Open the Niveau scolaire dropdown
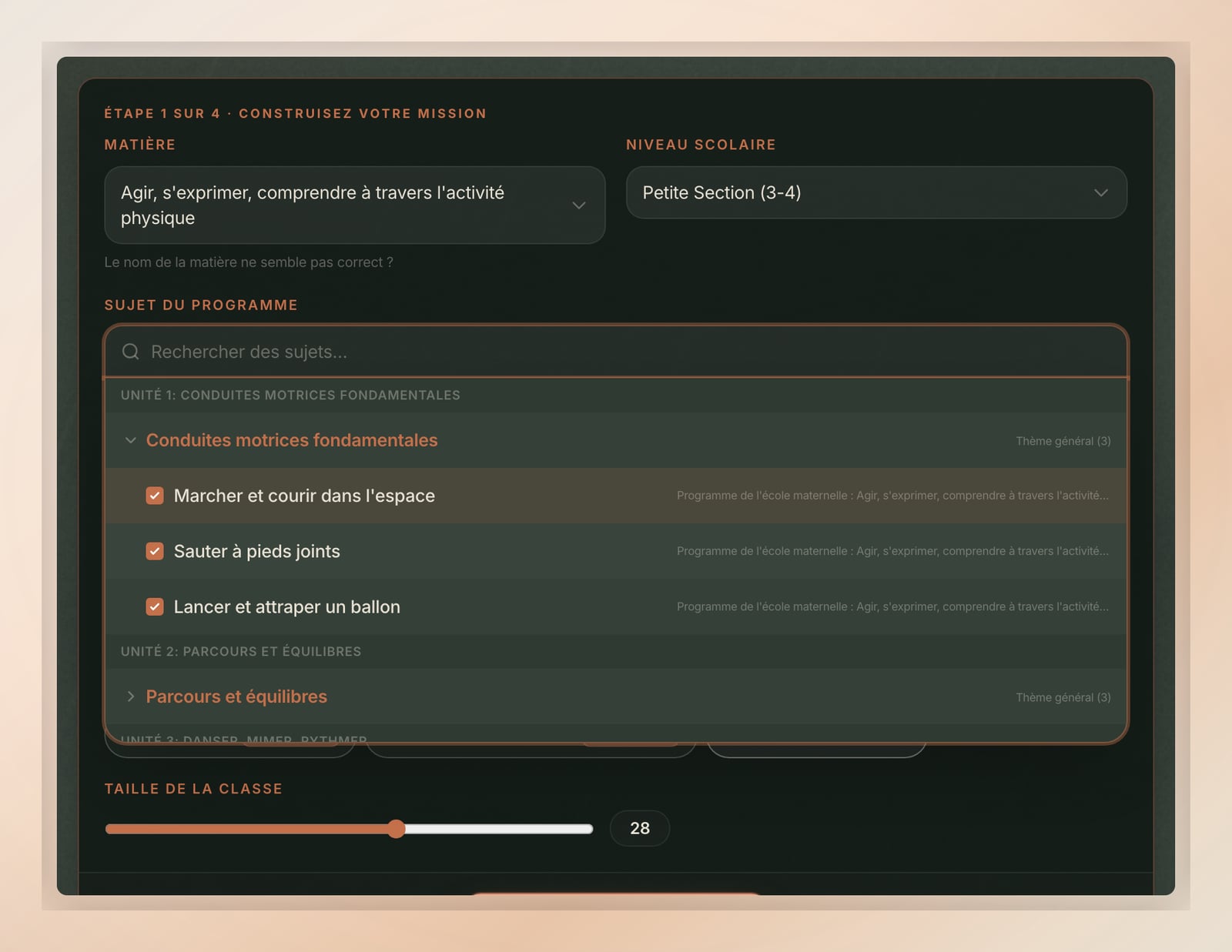 click(x=876, y=192)
